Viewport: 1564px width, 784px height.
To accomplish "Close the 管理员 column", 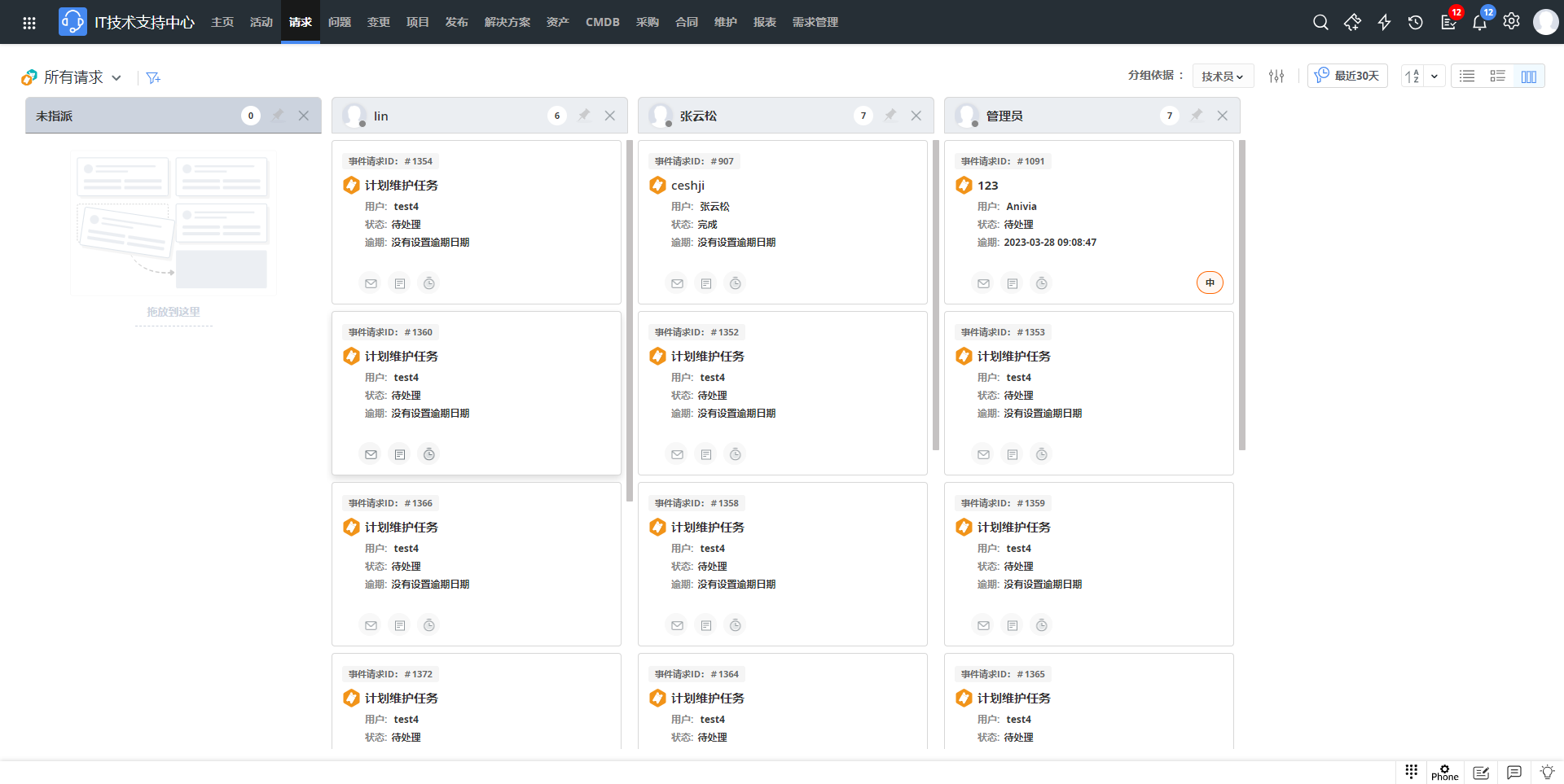I will coord(1223,116).
